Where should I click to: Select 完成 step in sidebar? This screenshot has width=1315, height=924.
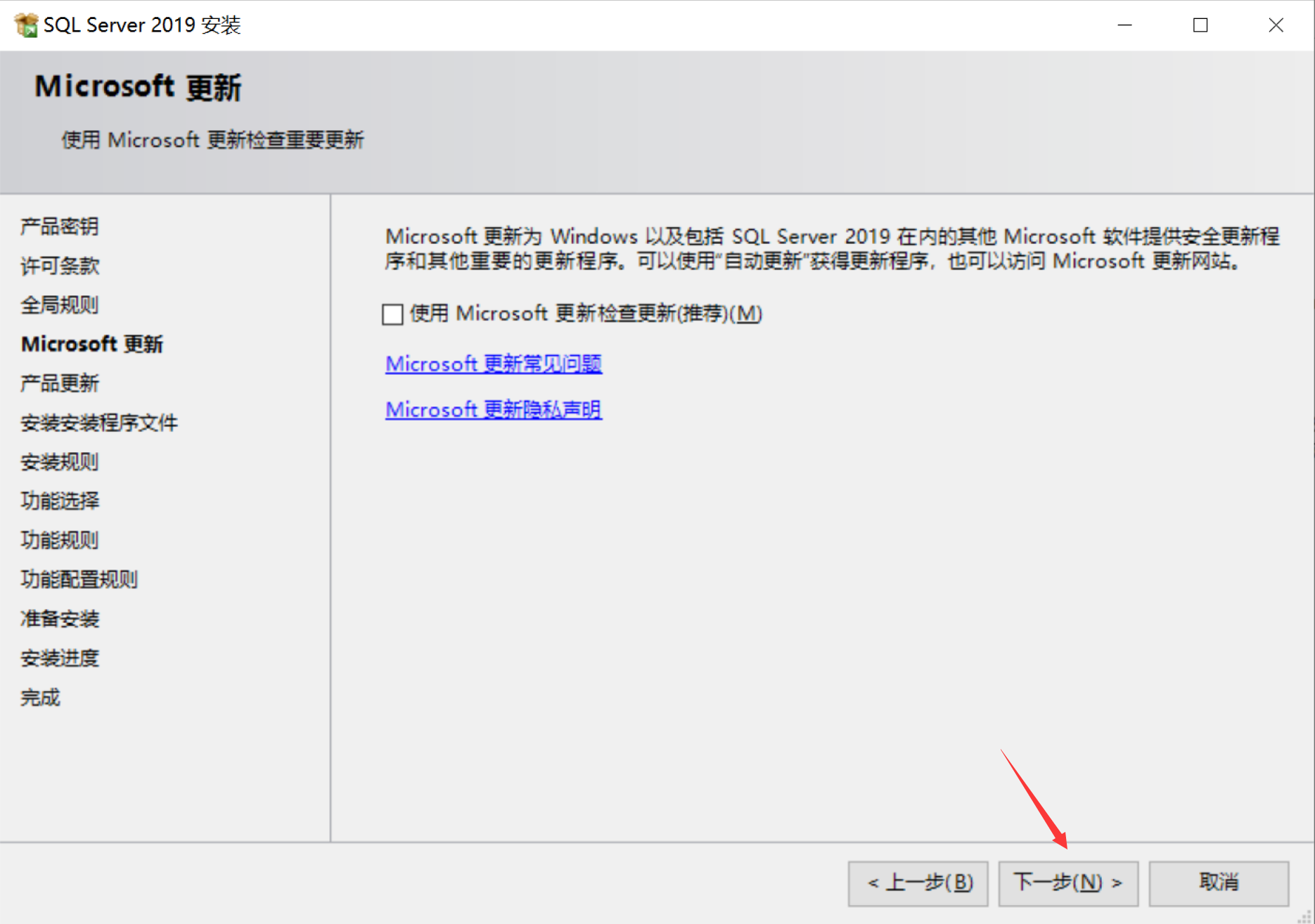tap(40, 698)
